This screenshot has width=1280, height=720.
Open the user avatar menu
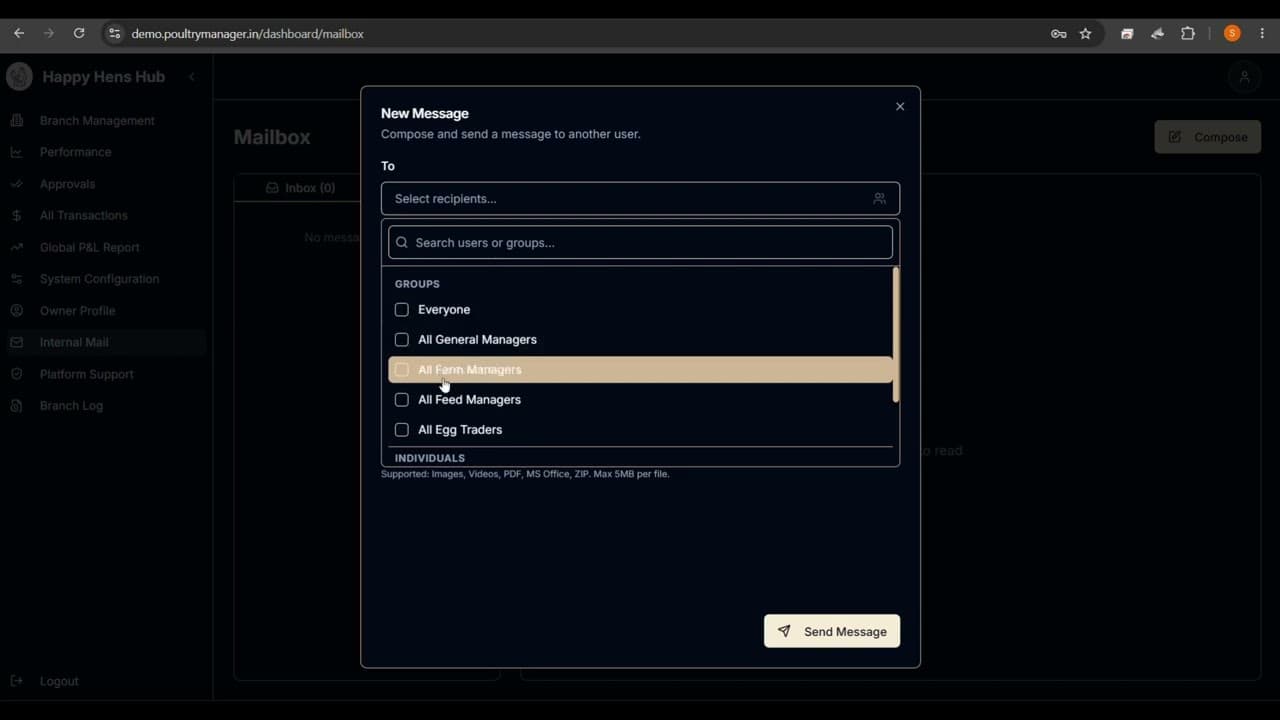coord(1244,77)
